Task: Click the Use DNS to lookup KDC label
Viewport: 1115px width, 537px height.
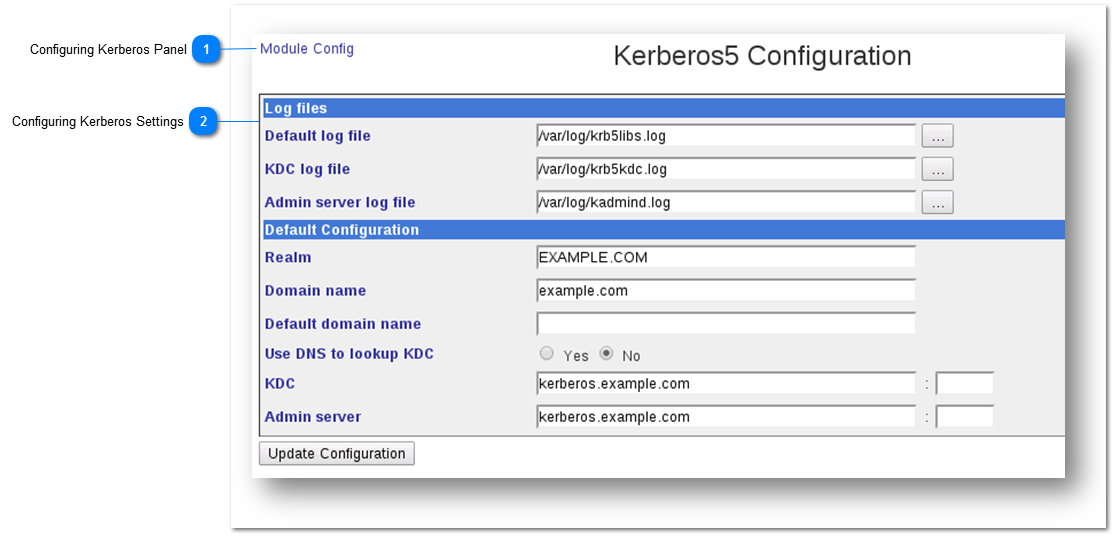Action: click(x=349, y=353)
